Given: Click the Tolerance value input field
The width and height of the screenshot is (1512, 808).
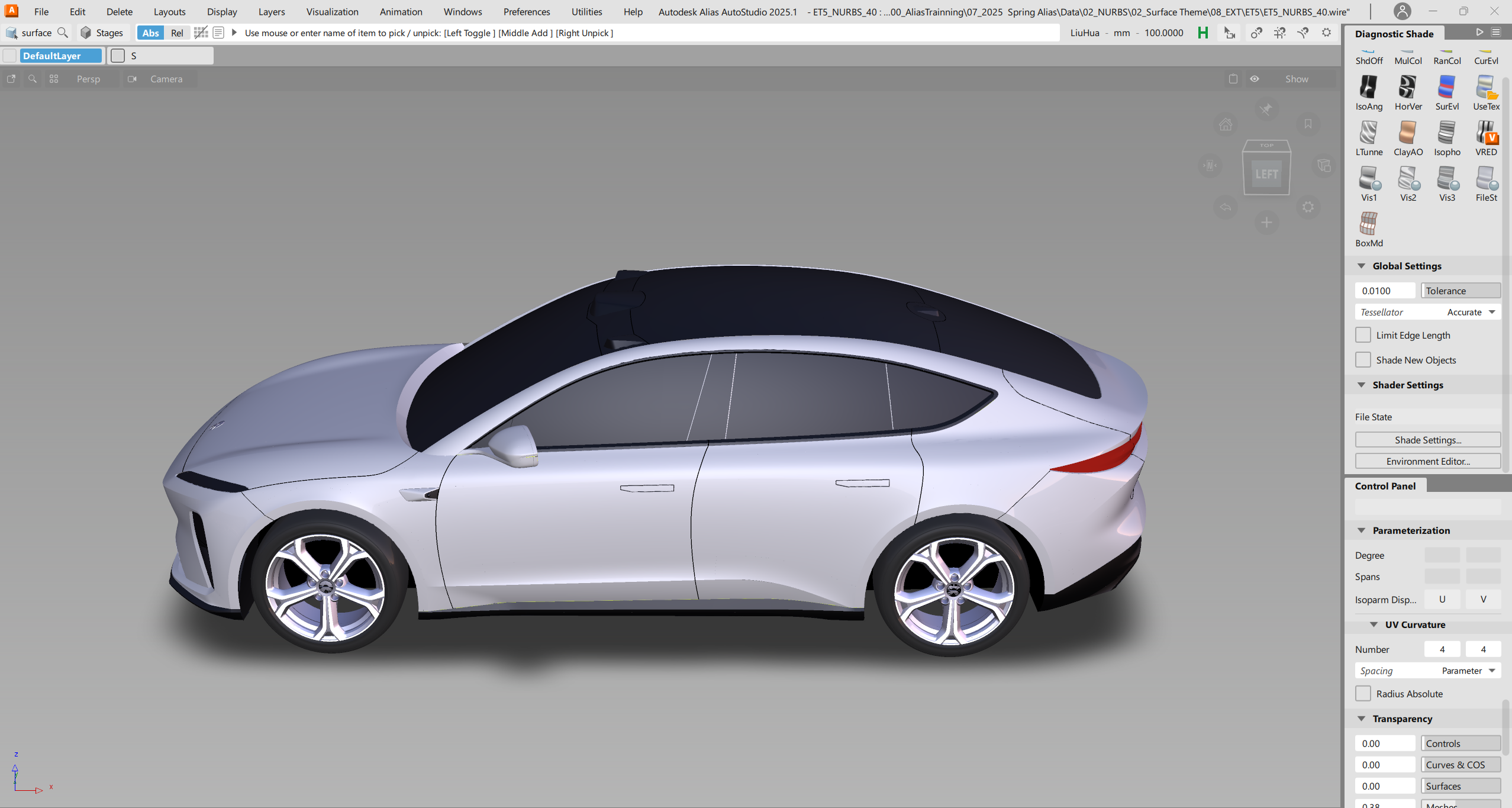Looking at the screenshot, I should pyautogui.click(x=1384, y=291).
